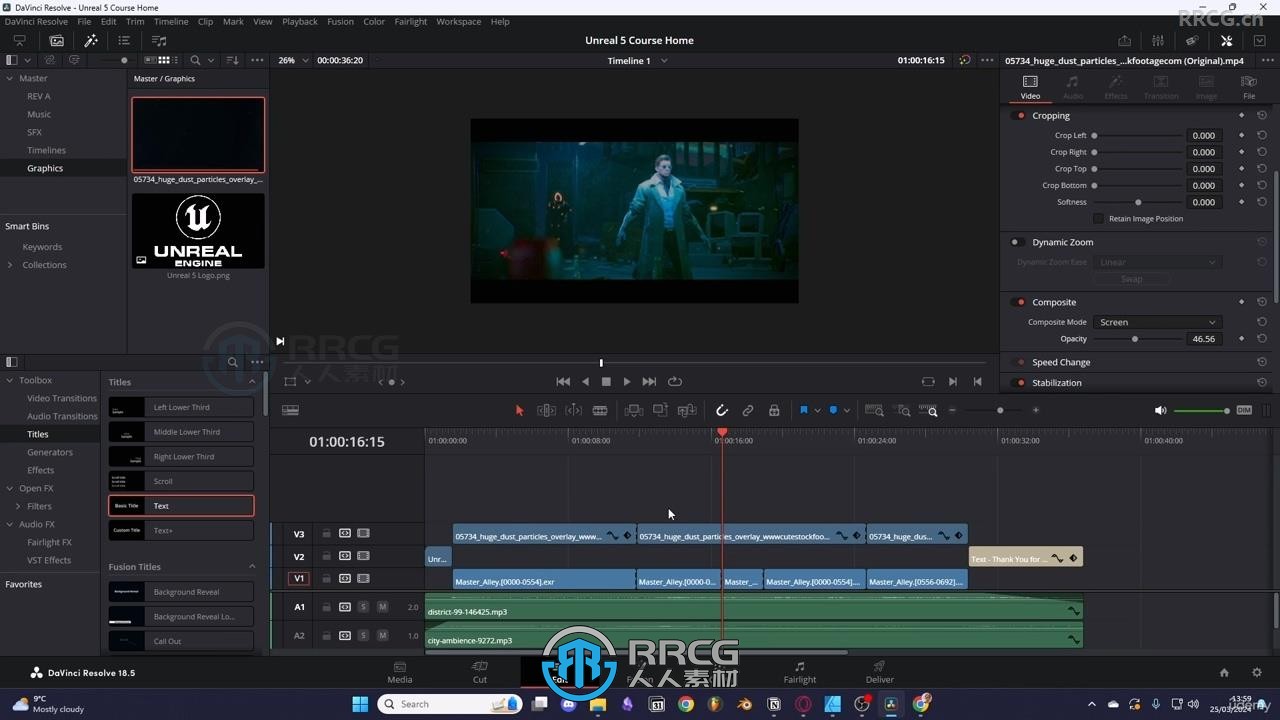Image resolution: width=1280 pixels, height=720 pixels.
Task: Stop playback in the viewer
Action: pos(606,381)
